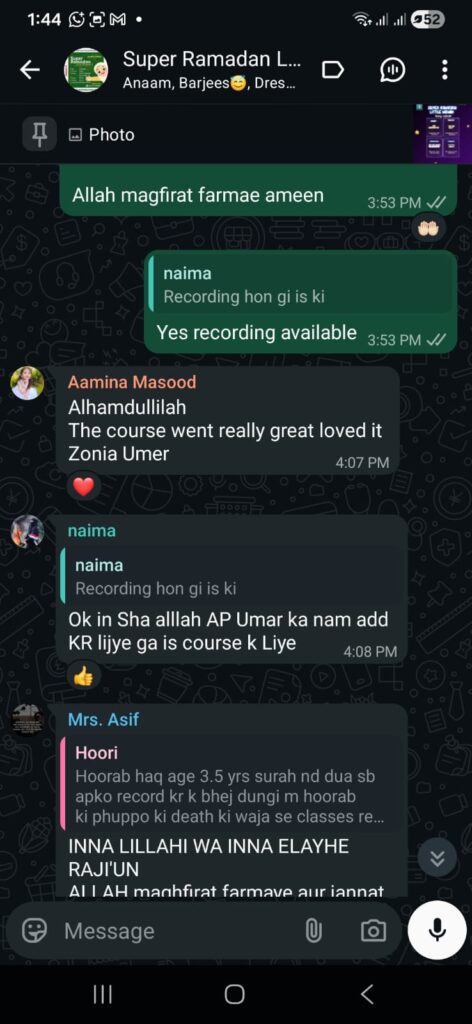Jump to latest messages with down chevrons

437,857
